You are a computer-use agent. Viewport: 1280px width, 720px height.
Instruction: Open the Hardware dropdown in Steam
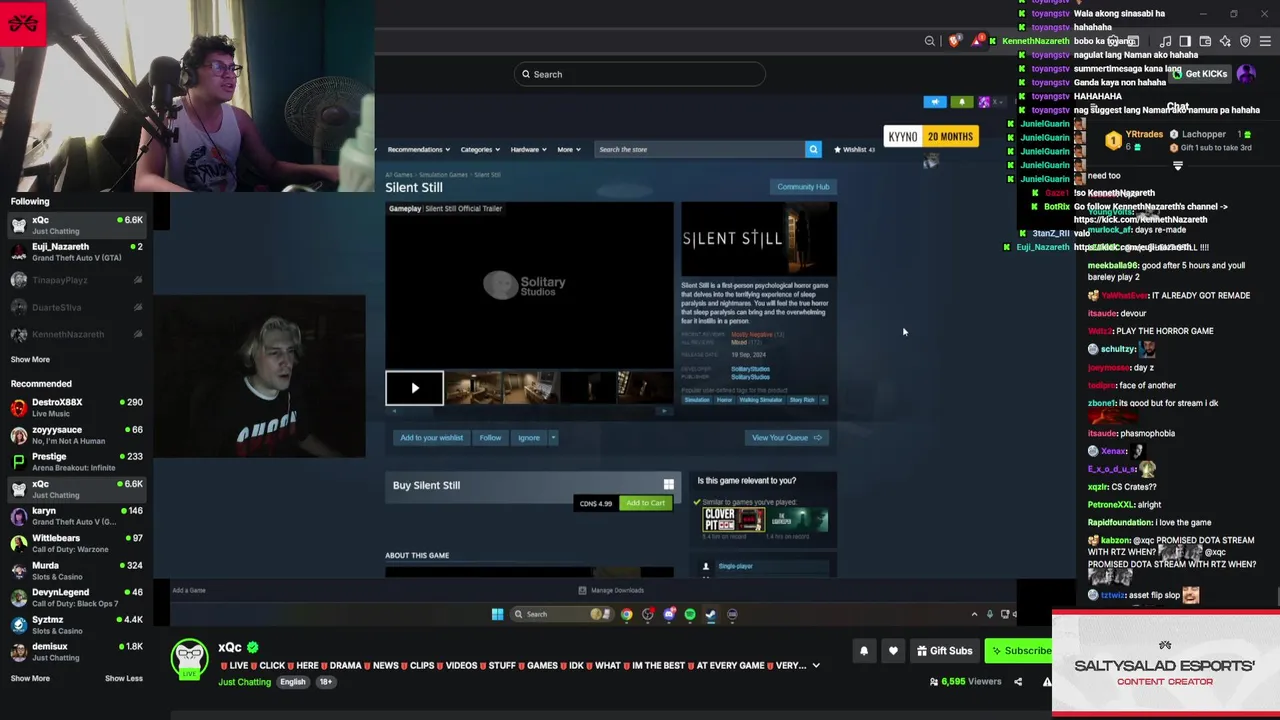pos(528,149)
